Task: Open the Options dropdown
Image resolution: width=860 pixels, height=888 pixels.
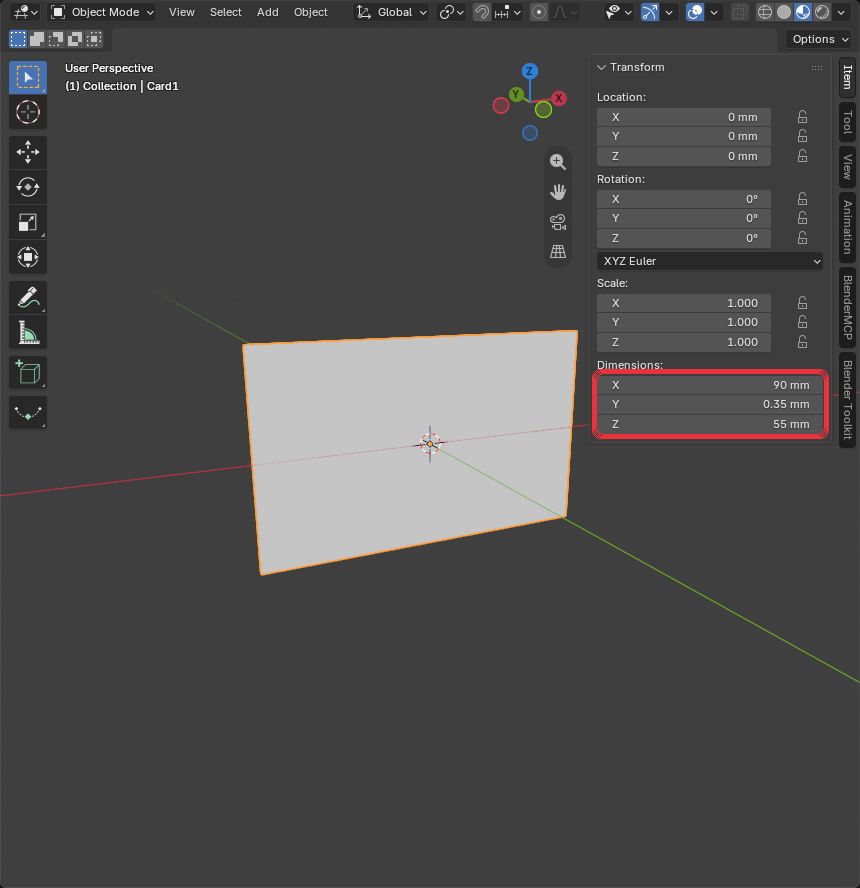Action: click(x=819, y=39)
